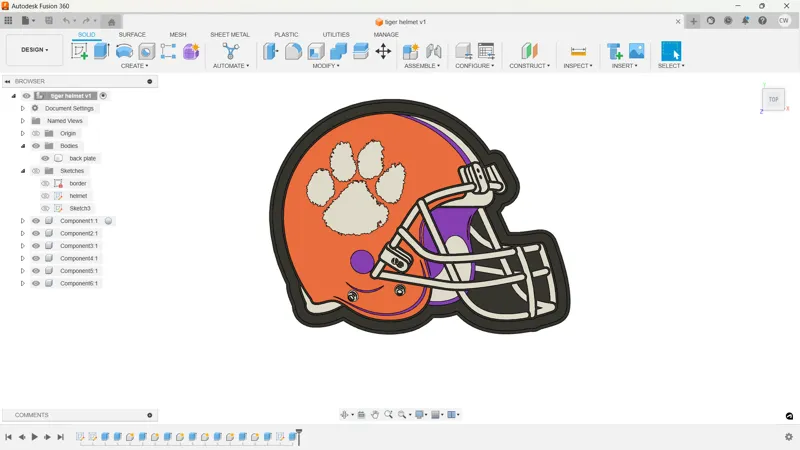Image resolution: width=800 pixels, height=450 pixels.
Task: Expand Named Views node
Action: pos(22,121)
